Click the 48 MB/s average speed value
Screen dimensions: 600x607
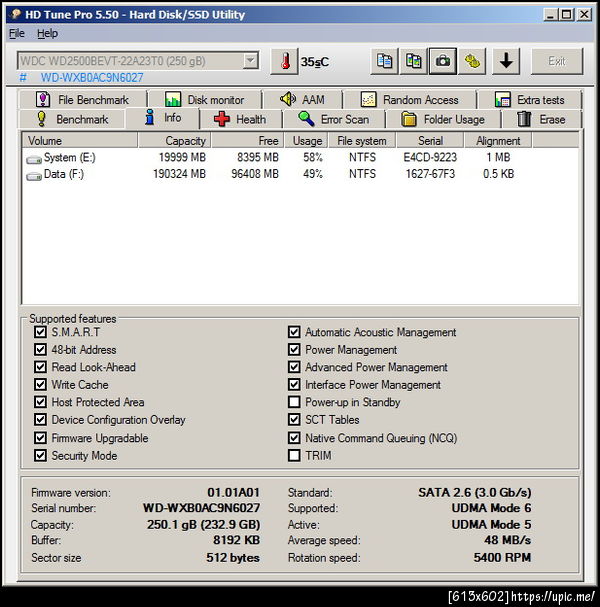point(507,540)
